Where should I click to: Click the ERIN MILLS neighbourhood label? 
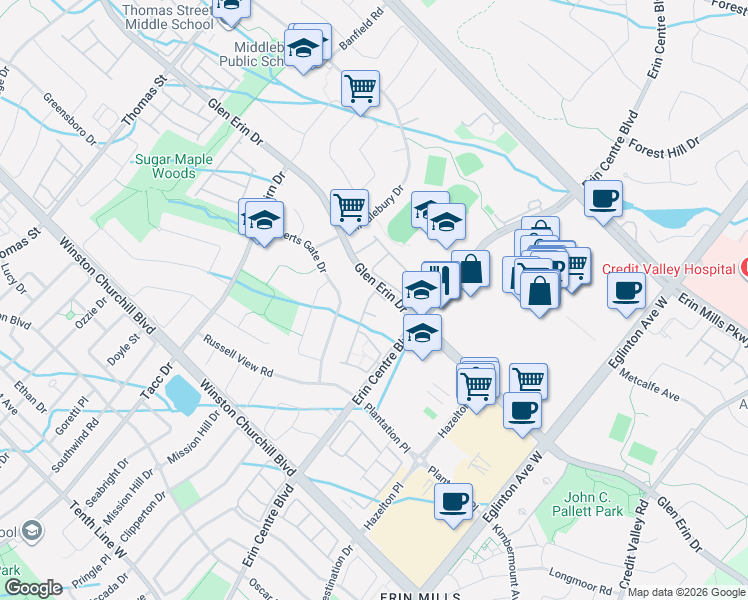tap(420, 596)
